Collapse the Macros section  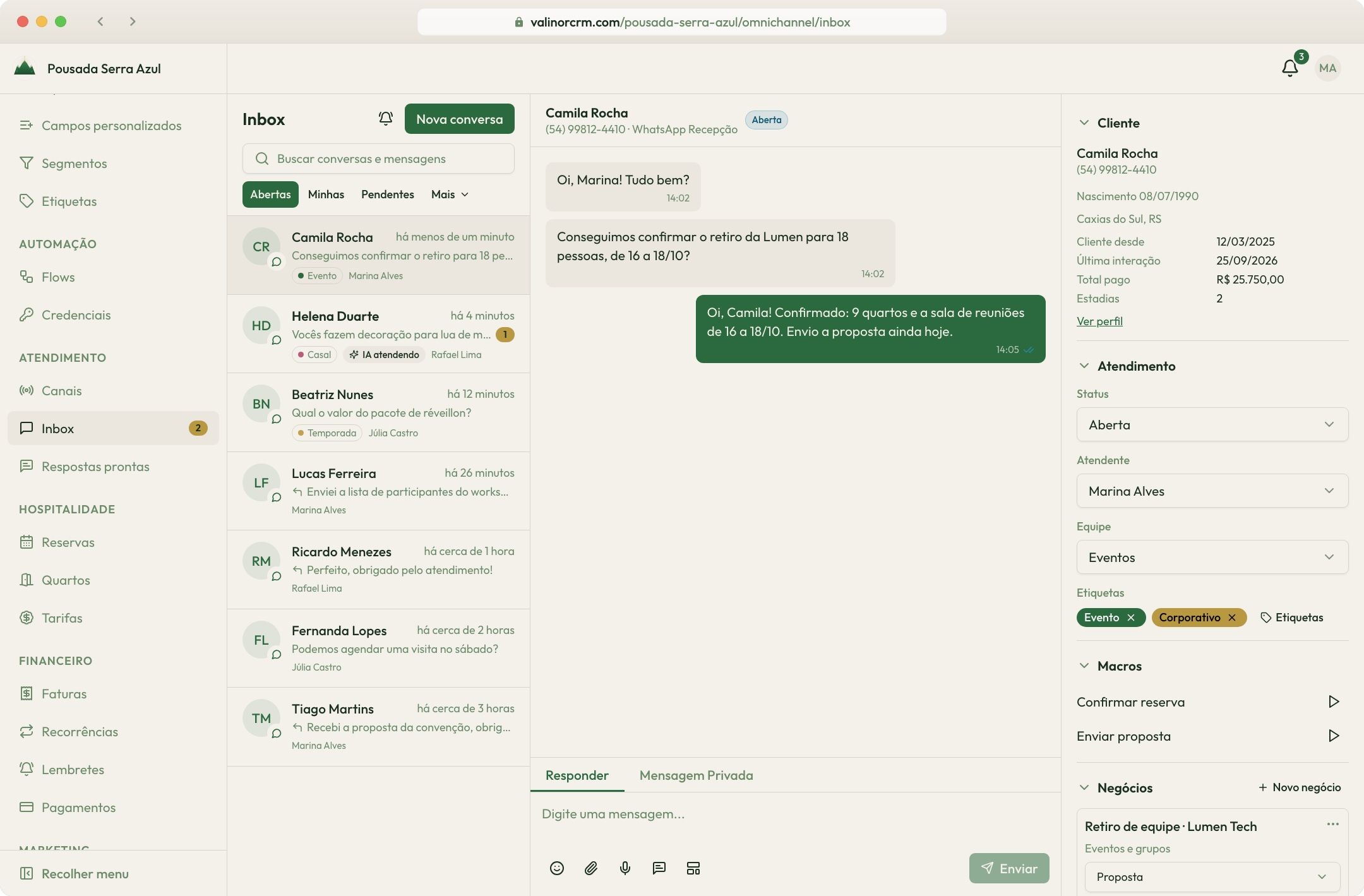(x=1084, y=666)
